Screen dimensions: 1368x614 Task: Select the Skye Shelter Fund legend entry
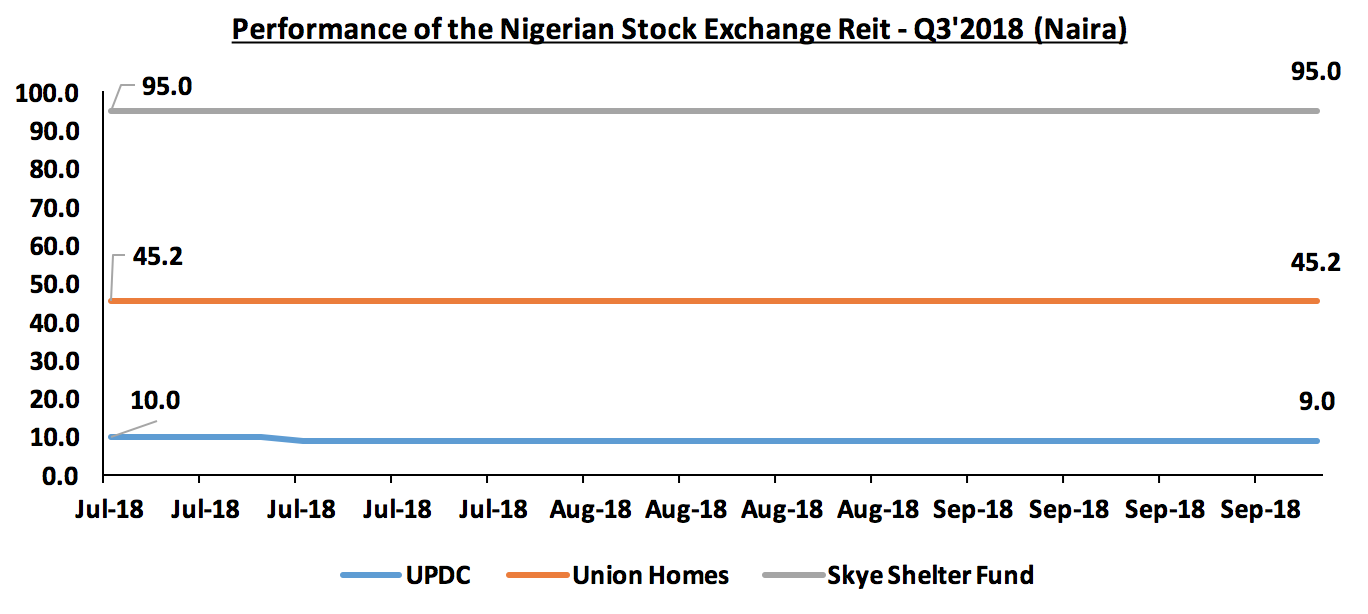click(x=898, y=575)
